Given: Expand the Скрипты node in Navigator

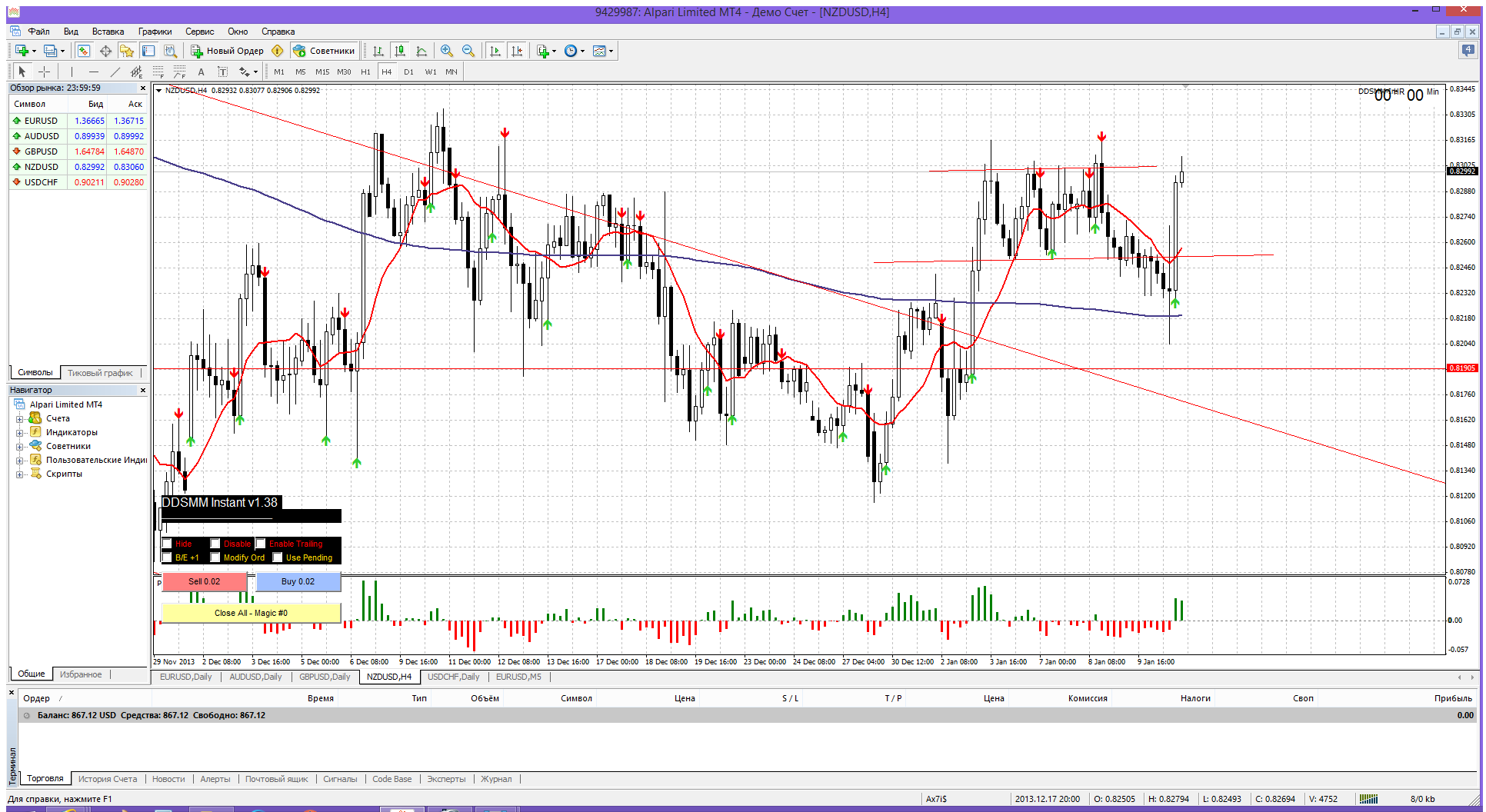Looking at the screenshot, I should tap(19, 474).
